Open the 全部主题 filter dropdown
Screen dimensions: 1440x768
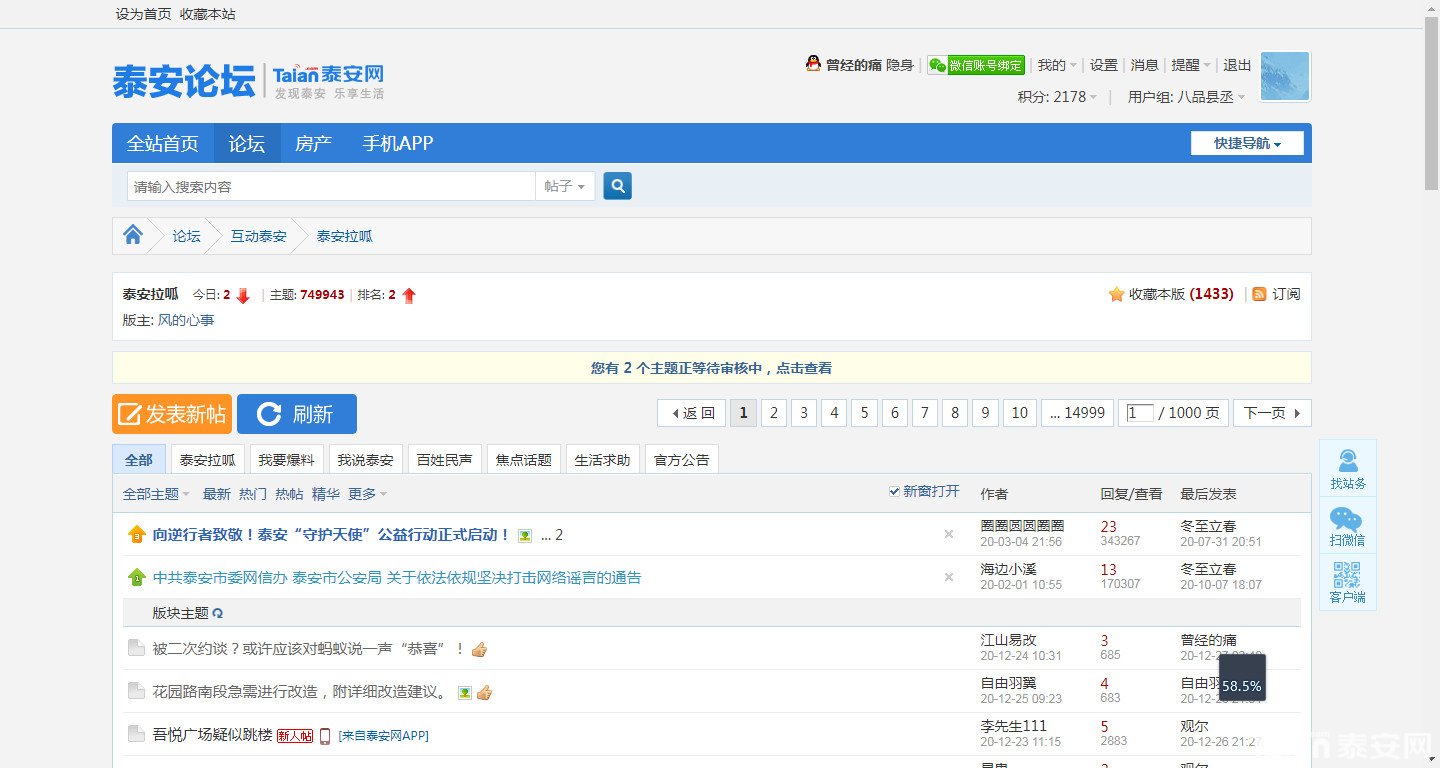point(156,494)
